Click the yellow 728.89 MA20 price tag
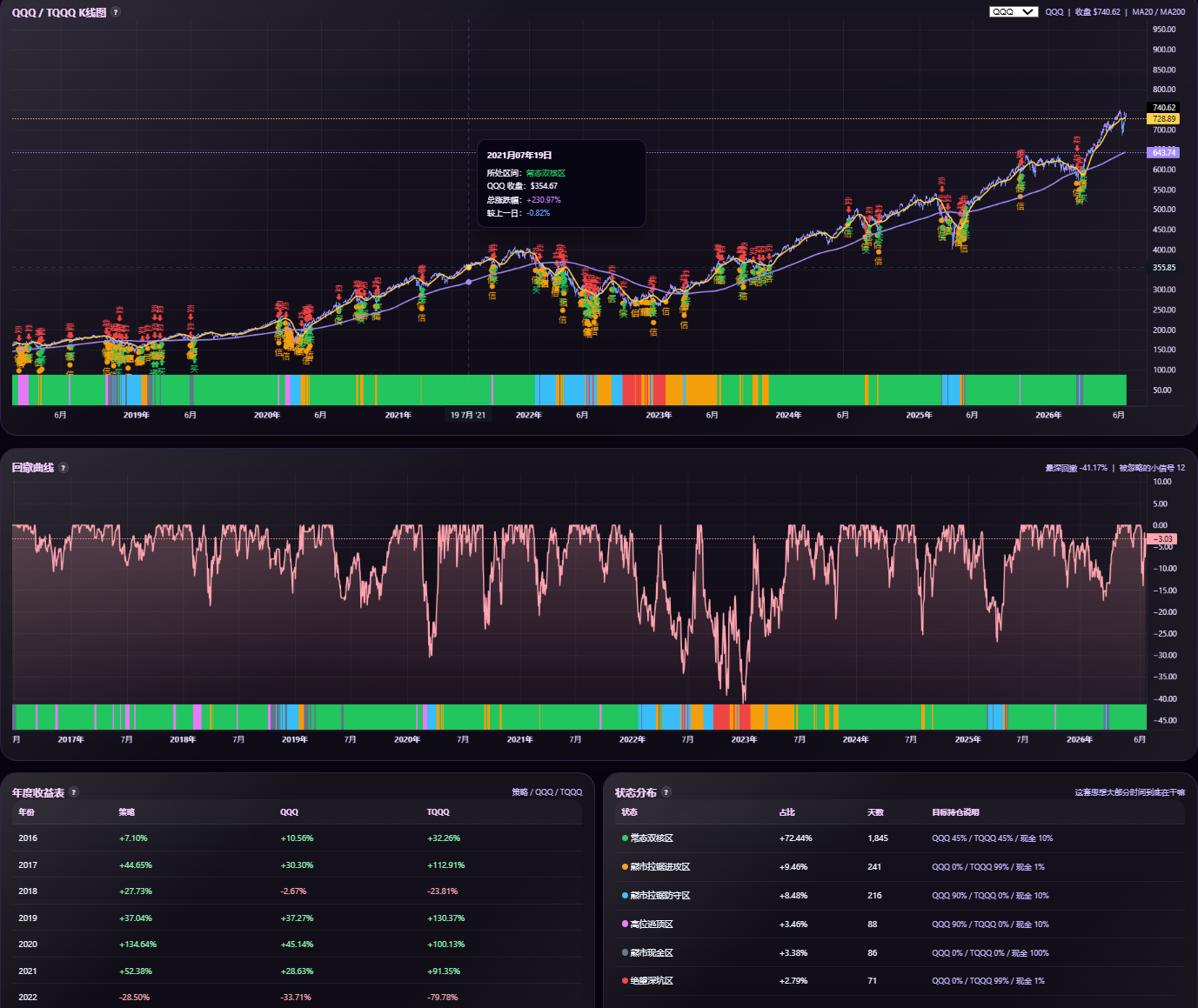Viewport: 1198px width, 1008px height. (x=1164, y=119)
